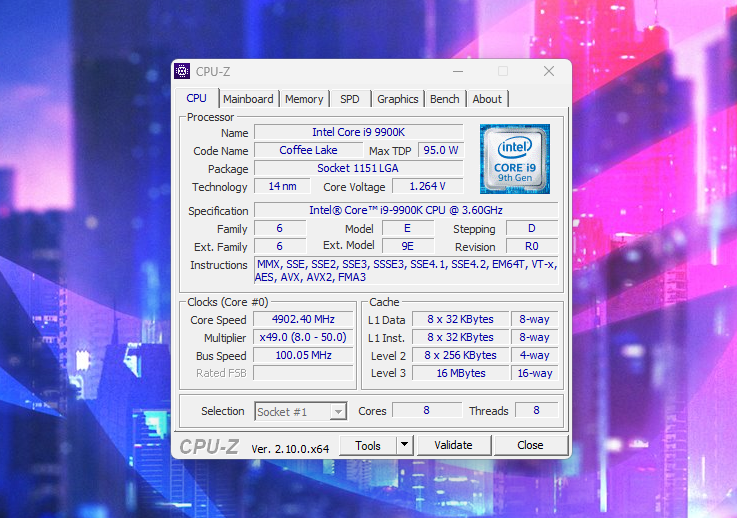
Task: Click the L1 Data '8-way' cell
Action: tap(534, 320)
